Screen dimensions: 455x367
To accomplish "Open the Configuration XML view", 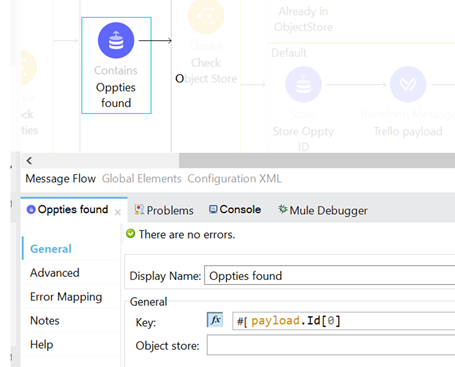I will [234, 179].
